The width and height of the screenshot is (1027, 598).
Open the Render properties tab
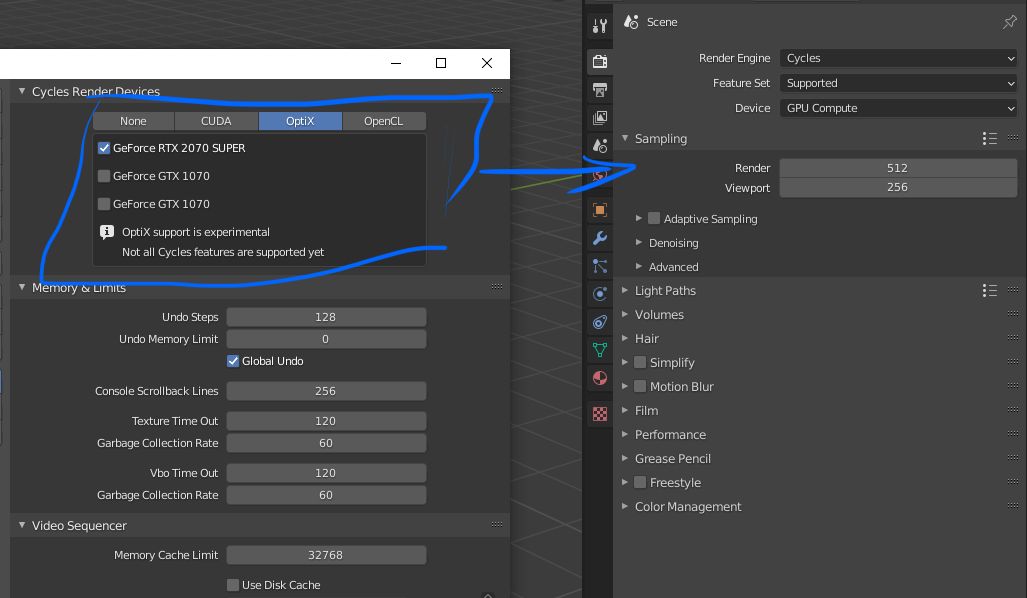pyautogui.click(x=599, y=62)
